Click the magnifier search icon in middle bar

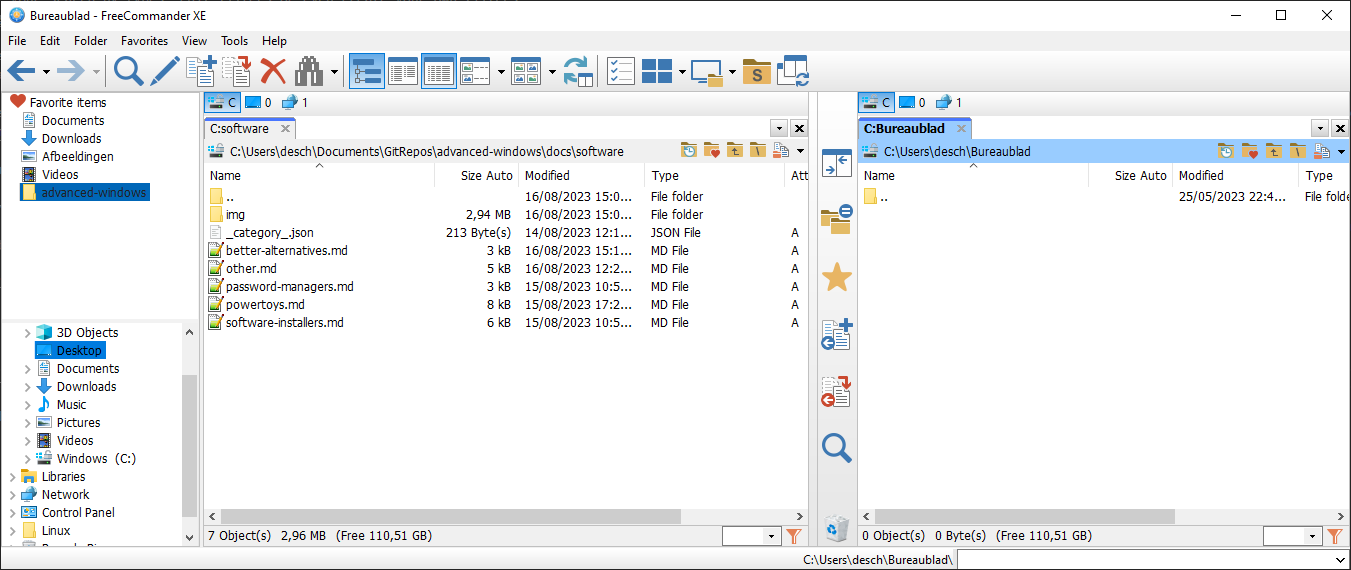pos(836,447)
